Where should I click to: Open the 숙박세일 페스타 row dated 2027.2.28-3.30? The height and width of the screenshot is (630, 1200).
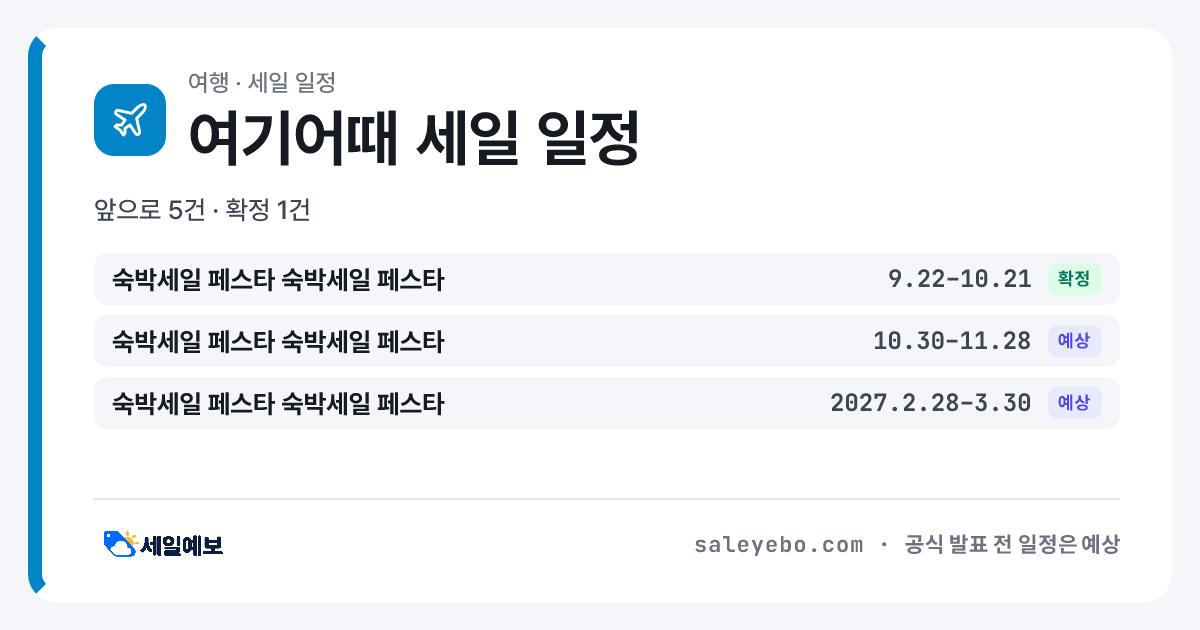click(x=607, y=403)
